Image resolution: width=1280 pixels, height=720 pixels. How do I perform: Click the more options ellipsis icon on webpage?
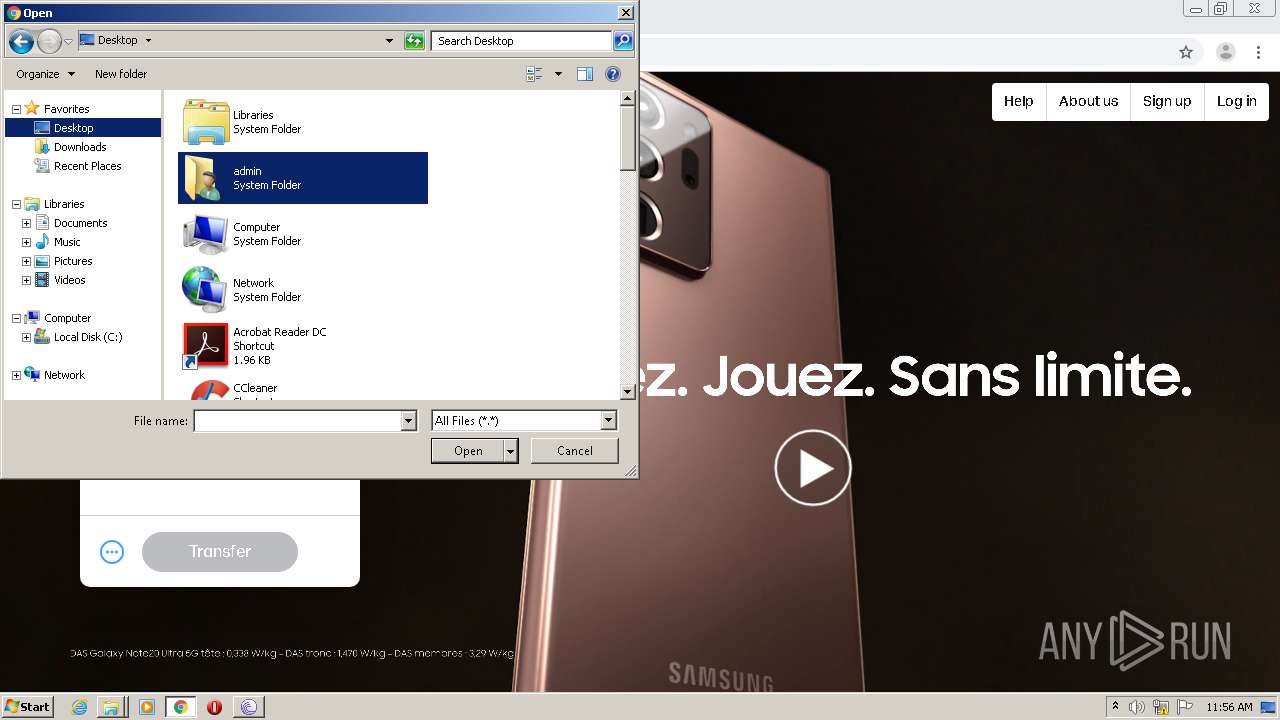(112, 552)
